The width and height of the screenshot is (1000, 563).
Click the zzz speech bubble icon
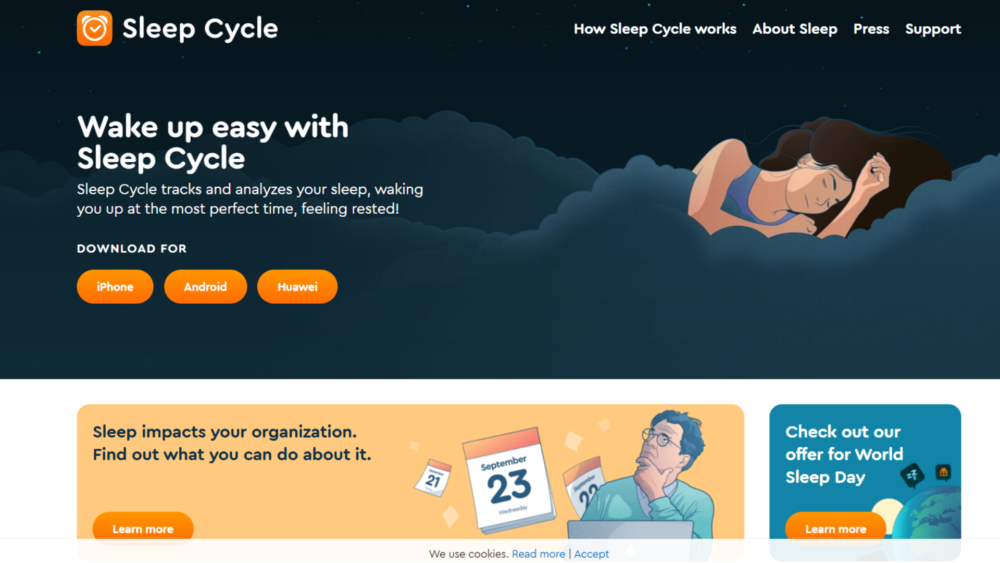pyautogui.click(x=913, y=474)
